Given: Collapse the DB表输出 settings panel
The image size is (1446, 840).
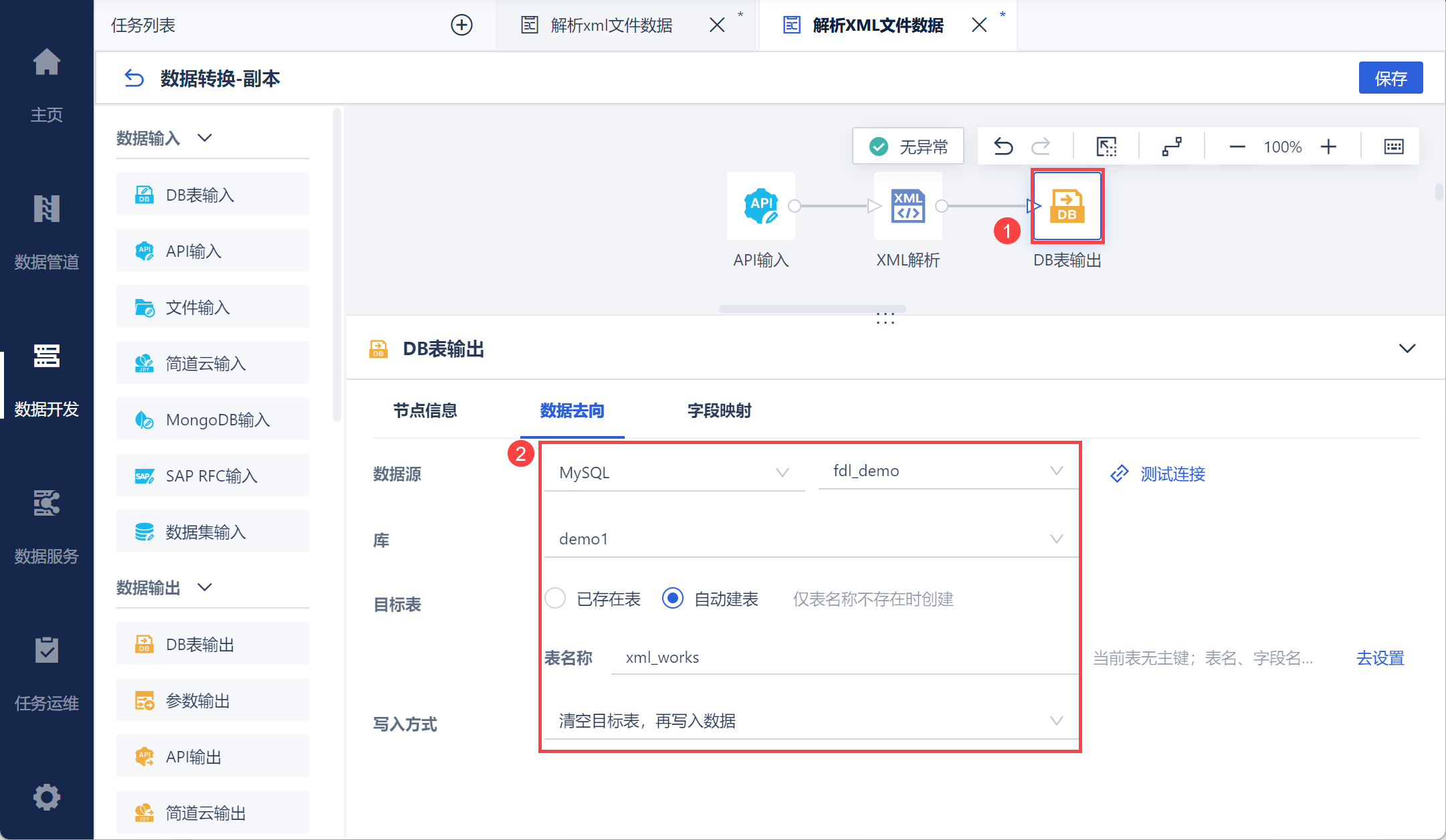Looking at the screenshot, I should point(1407,348).
